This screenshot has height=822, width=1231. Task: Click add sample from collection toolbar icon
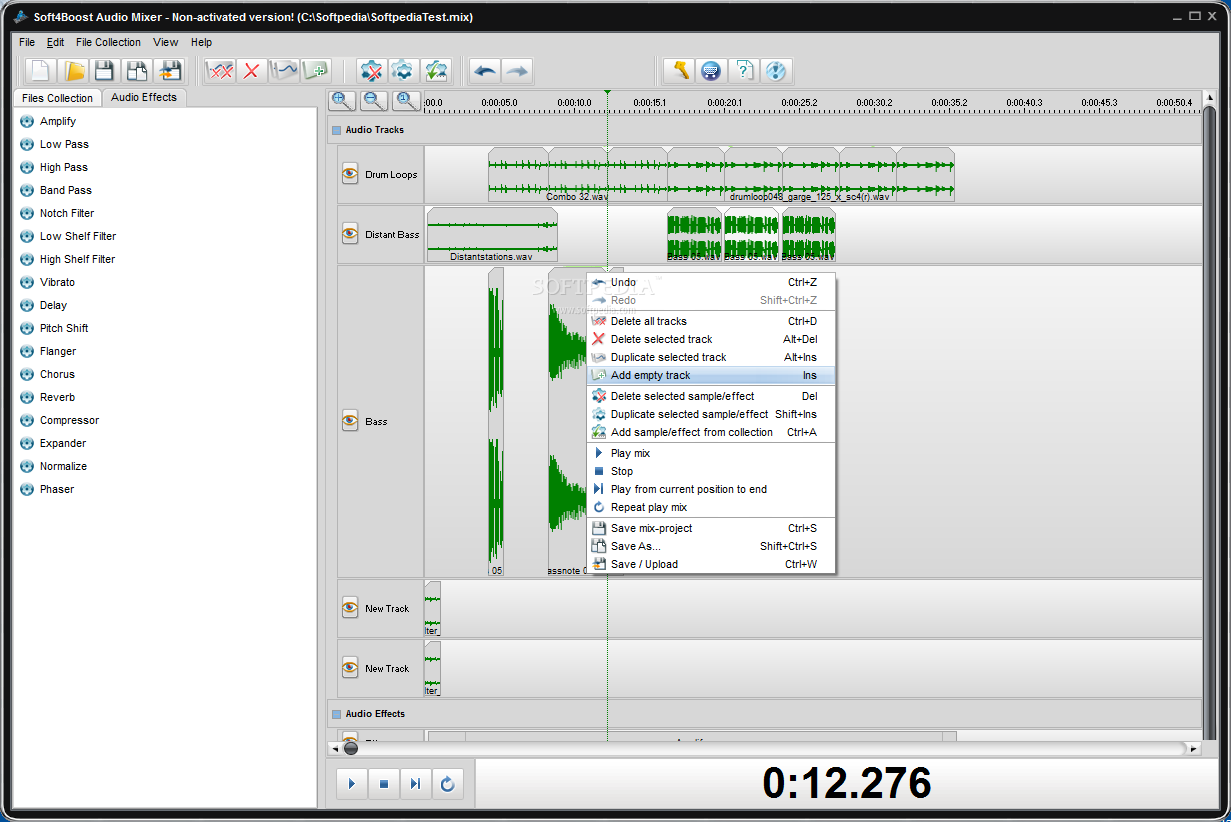[x=436, y=71]
